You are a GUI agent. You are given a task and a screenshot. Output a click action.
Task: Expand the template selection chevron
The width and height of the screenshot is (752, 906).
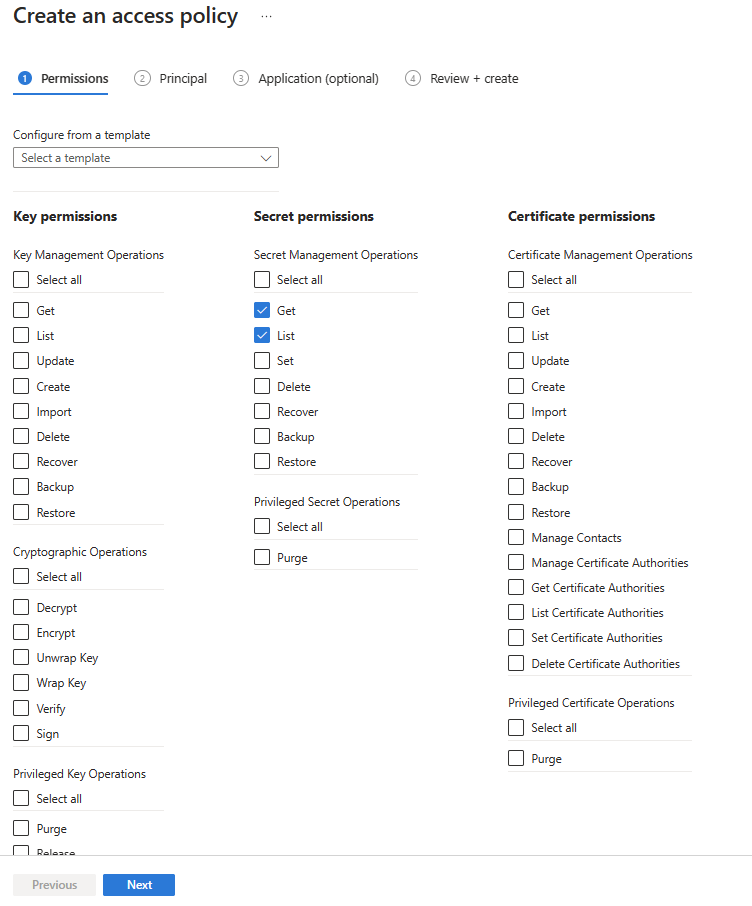point(266,157)
